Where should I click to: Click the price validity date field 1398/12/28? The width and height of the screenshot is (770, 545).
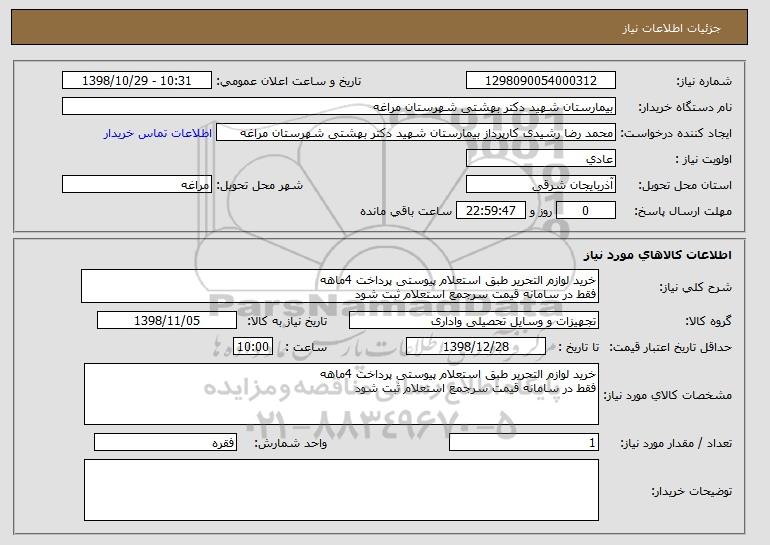coord(476,347)
